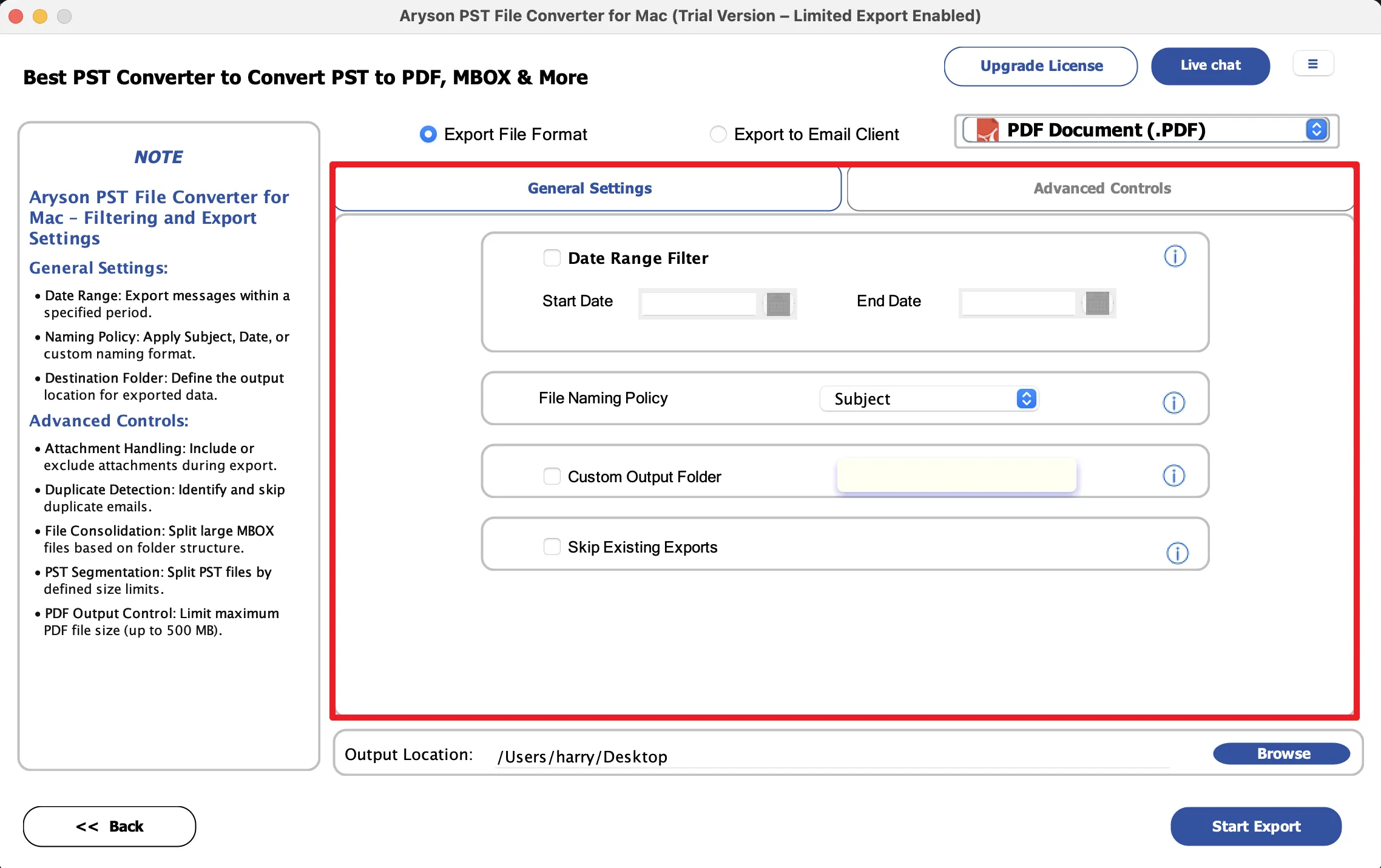Open the Start Date calendar picker icon

tap(778, 304)
